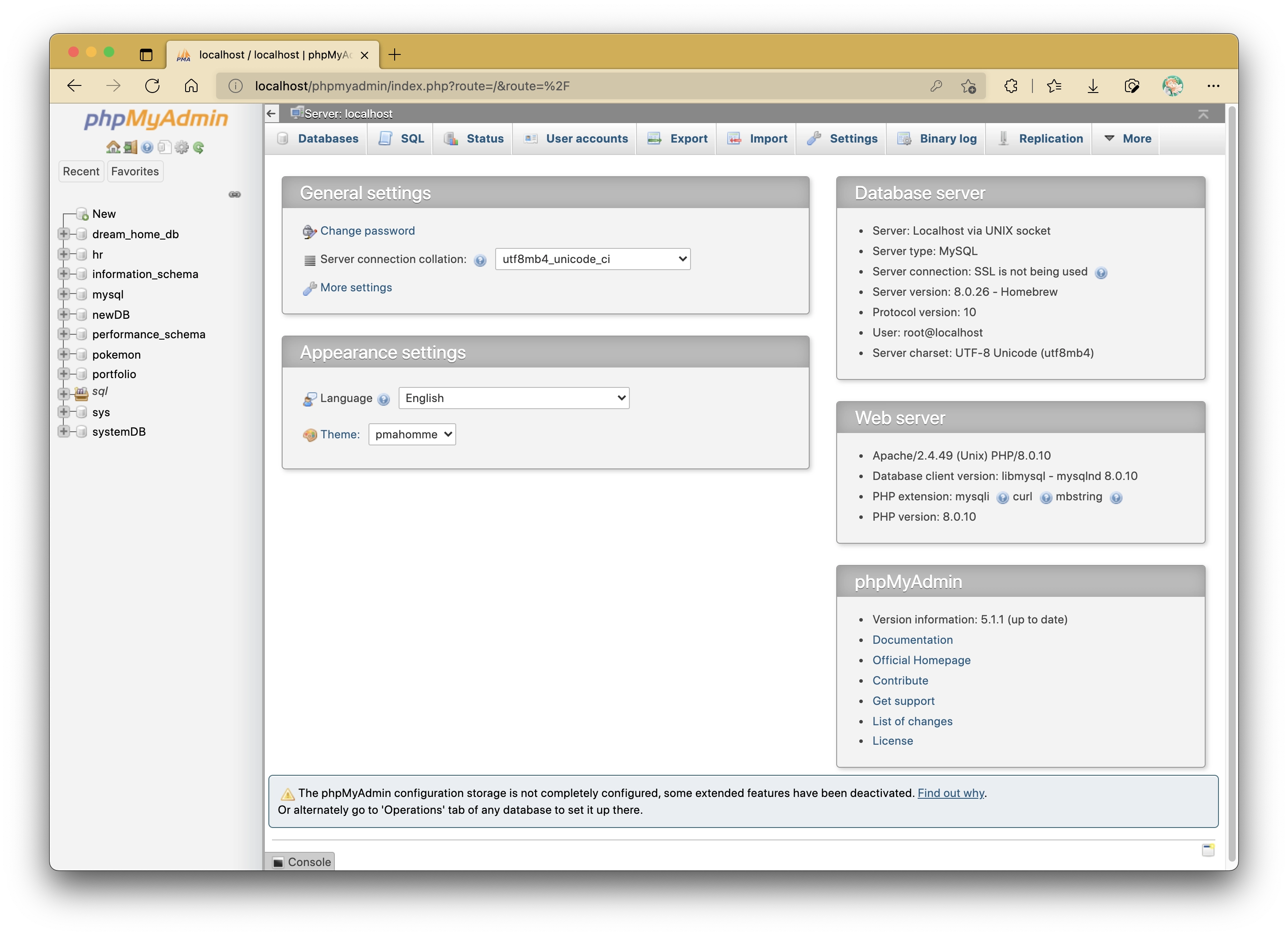Click the browser refresh button
Screen dimensions: 1288x936
tap(152, 86)
